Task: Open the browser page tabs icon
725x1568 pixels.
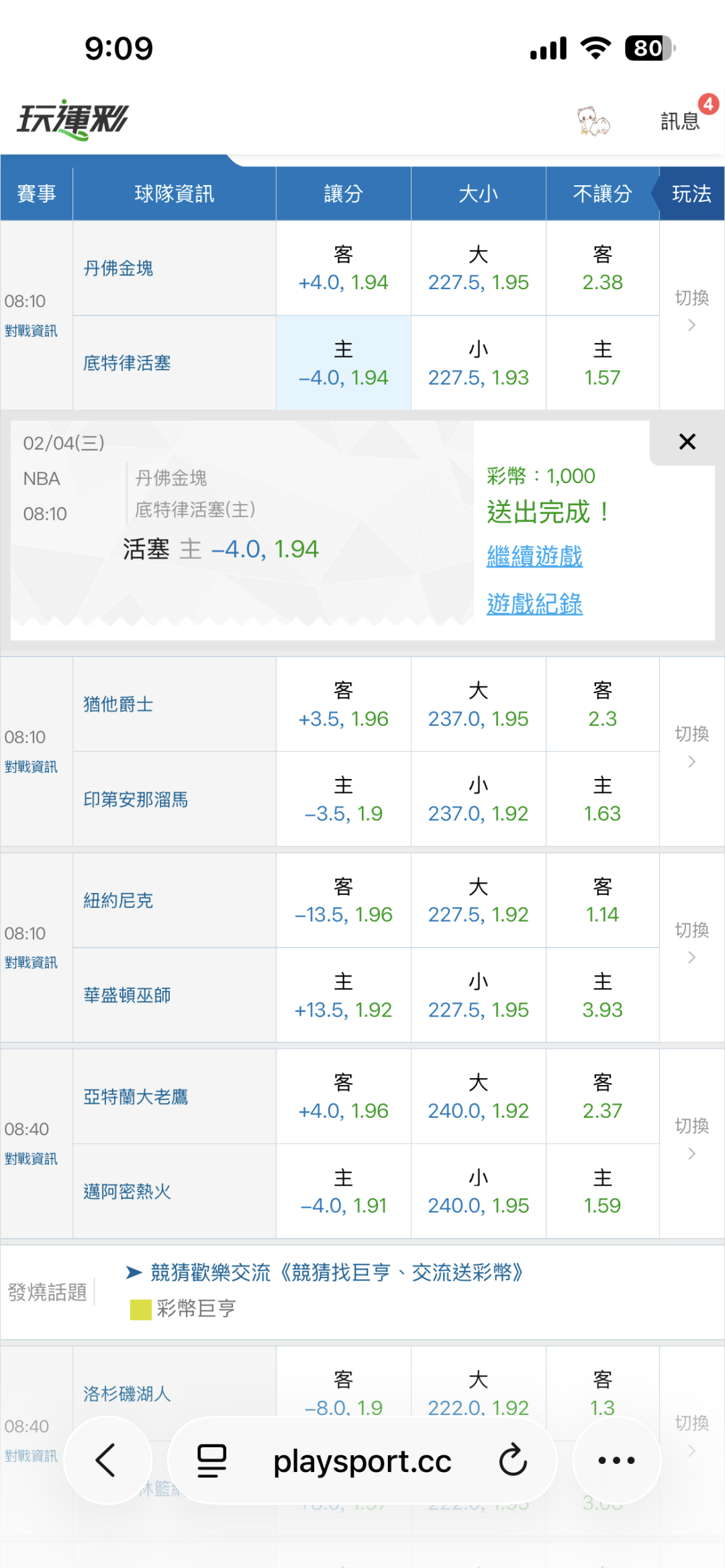Action: 211,1460
